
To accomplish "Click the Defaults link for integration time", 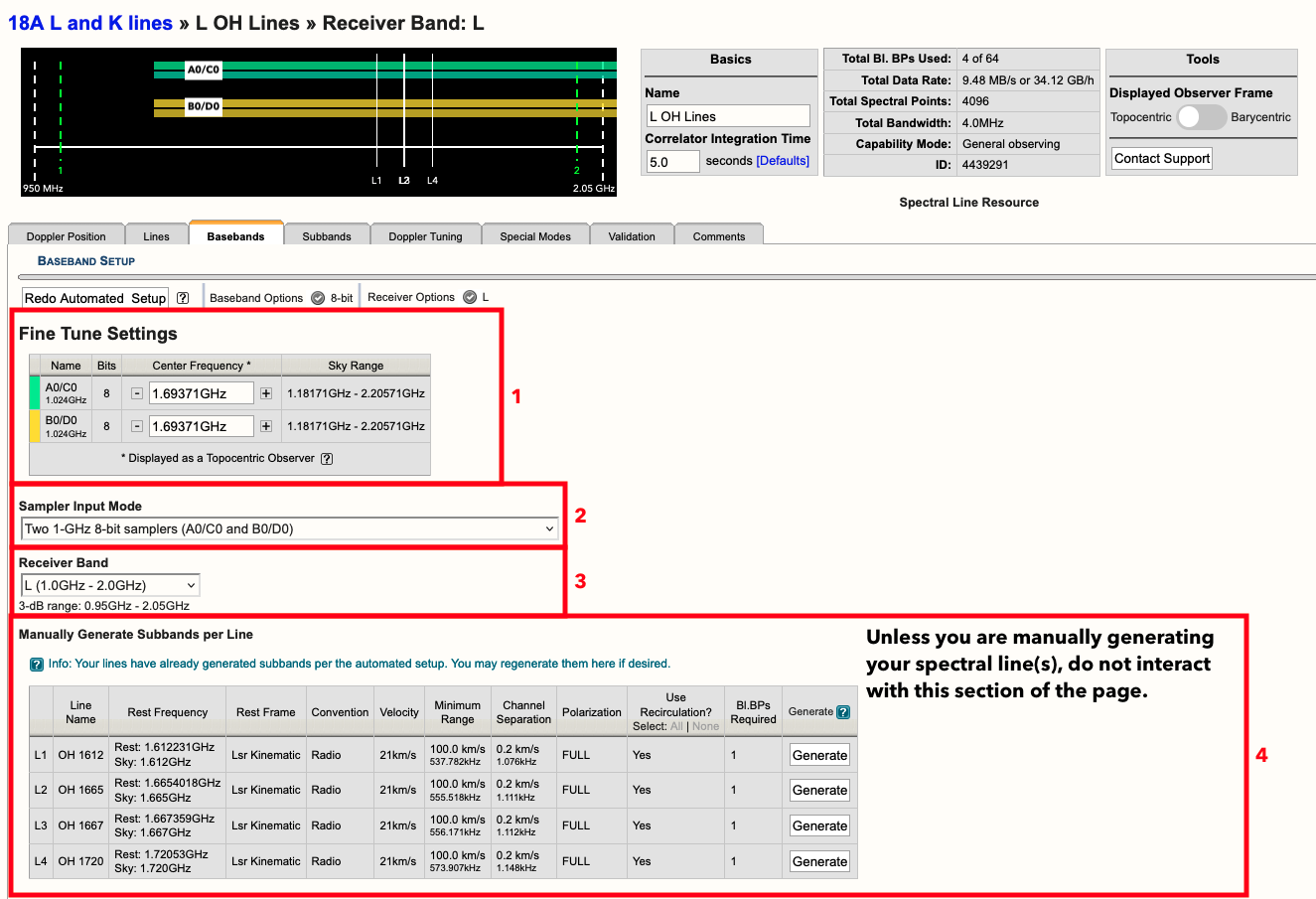I will pos(783,161).
